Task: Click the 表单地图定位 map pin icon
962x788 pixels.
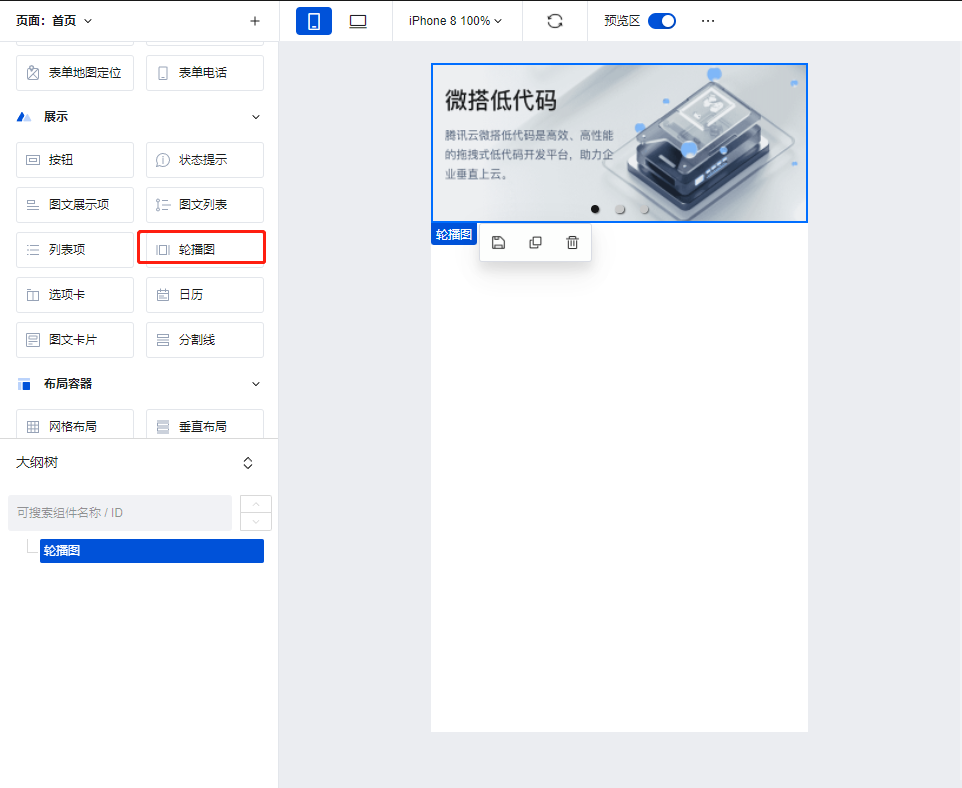Action: click(33, 73)
